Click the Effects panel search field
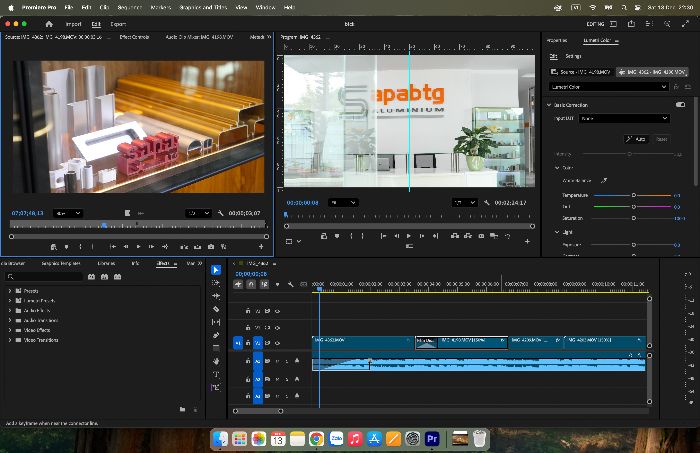This screenshot has width=700, height=453. tap(44, 277)
